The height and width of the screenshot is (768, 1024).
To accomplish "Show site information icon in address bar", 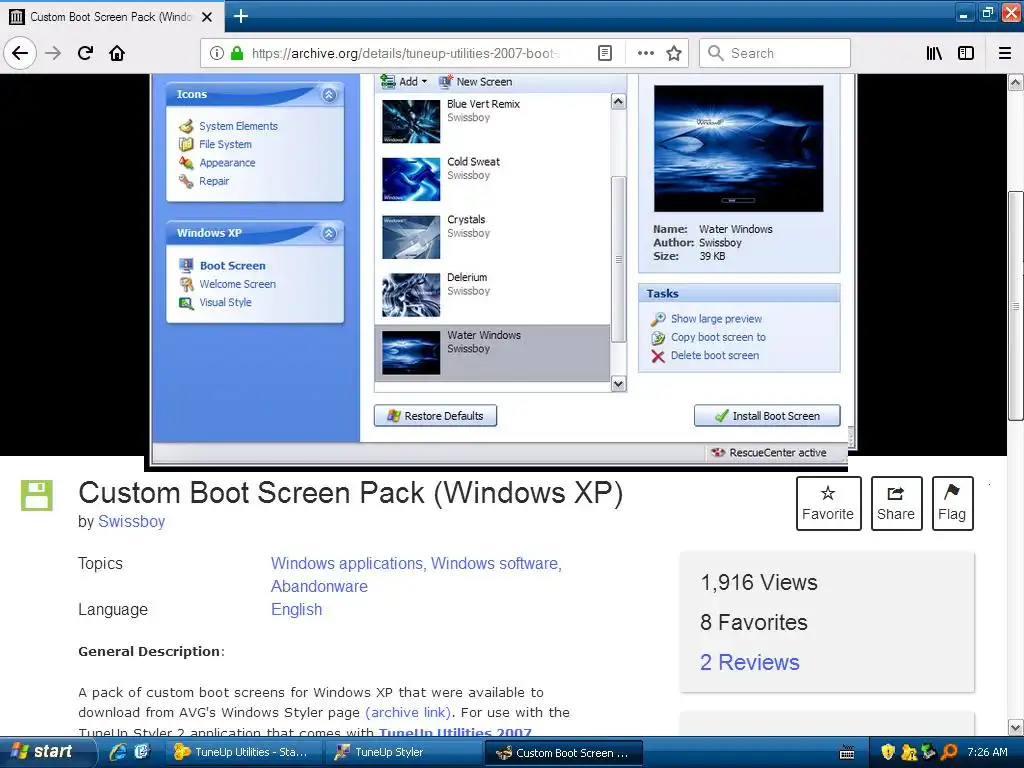I will coord(216,53).
